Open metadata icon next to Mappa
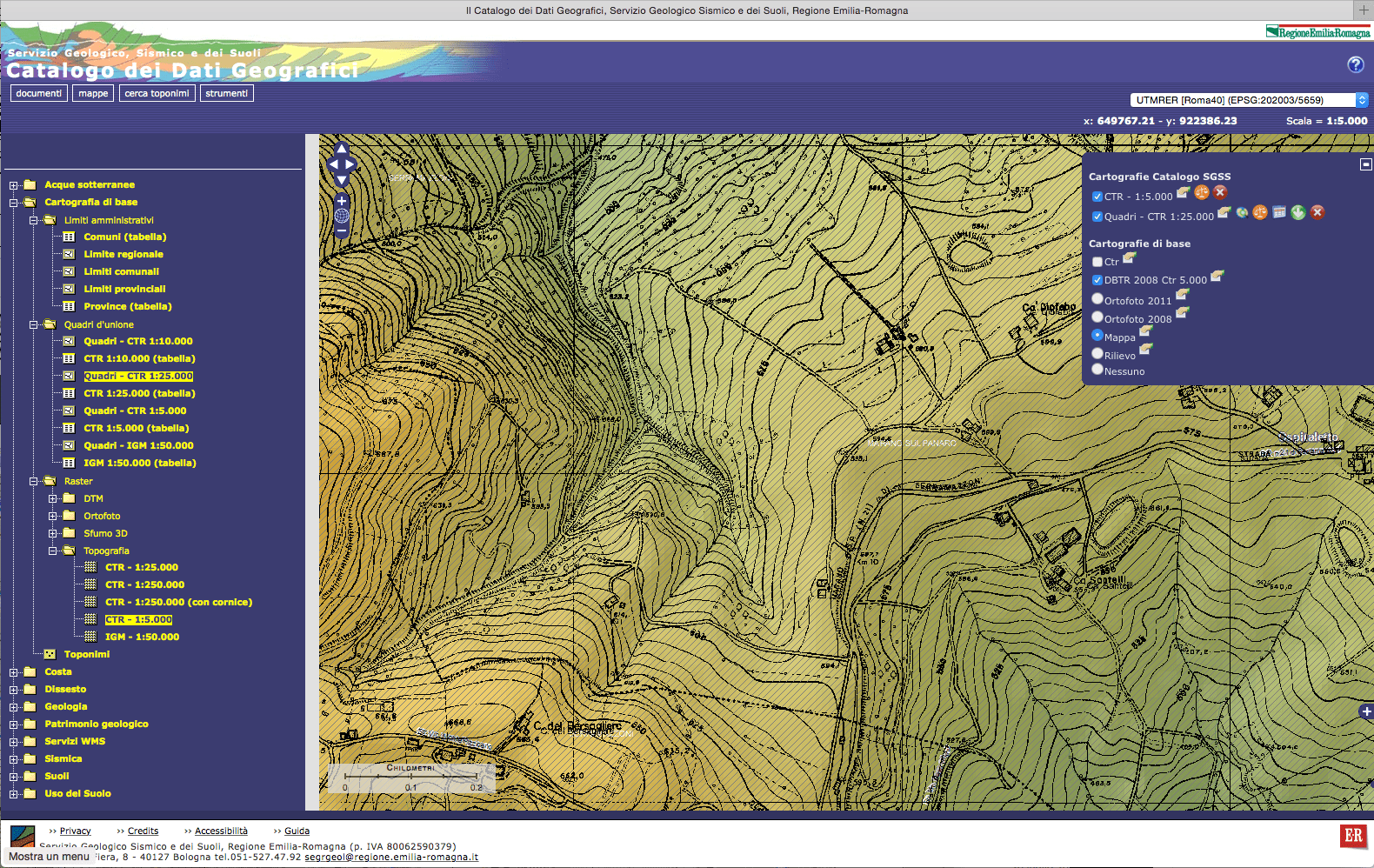This screenshot has height=868, width=1374. tap(1145, 331)
